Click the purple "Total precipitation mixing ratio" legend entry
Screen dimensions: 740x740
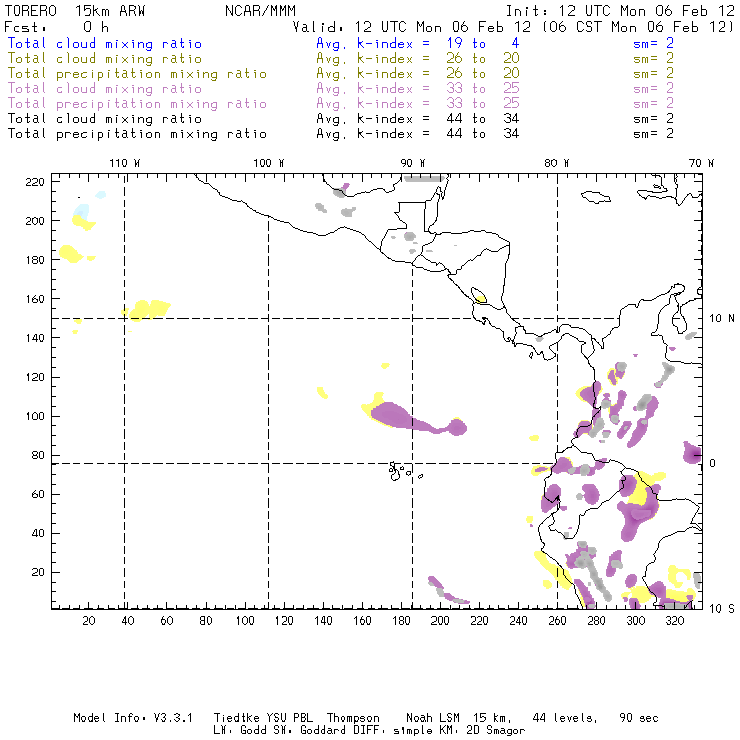137,104
